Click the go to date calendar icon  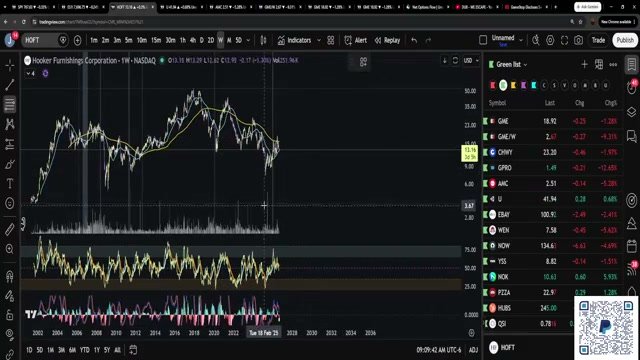click(133, 350)
